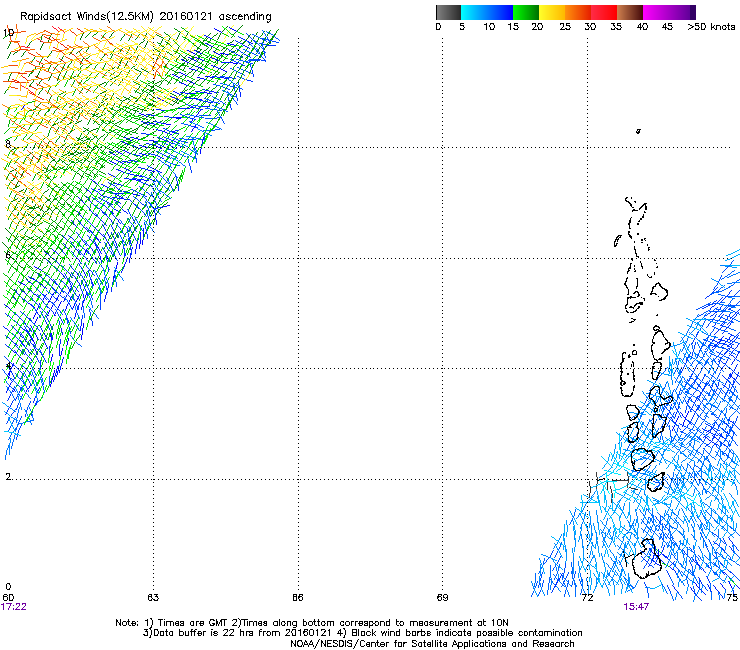
Task: Click the '40' legend scale label
Action: click(x=642, y=27)
